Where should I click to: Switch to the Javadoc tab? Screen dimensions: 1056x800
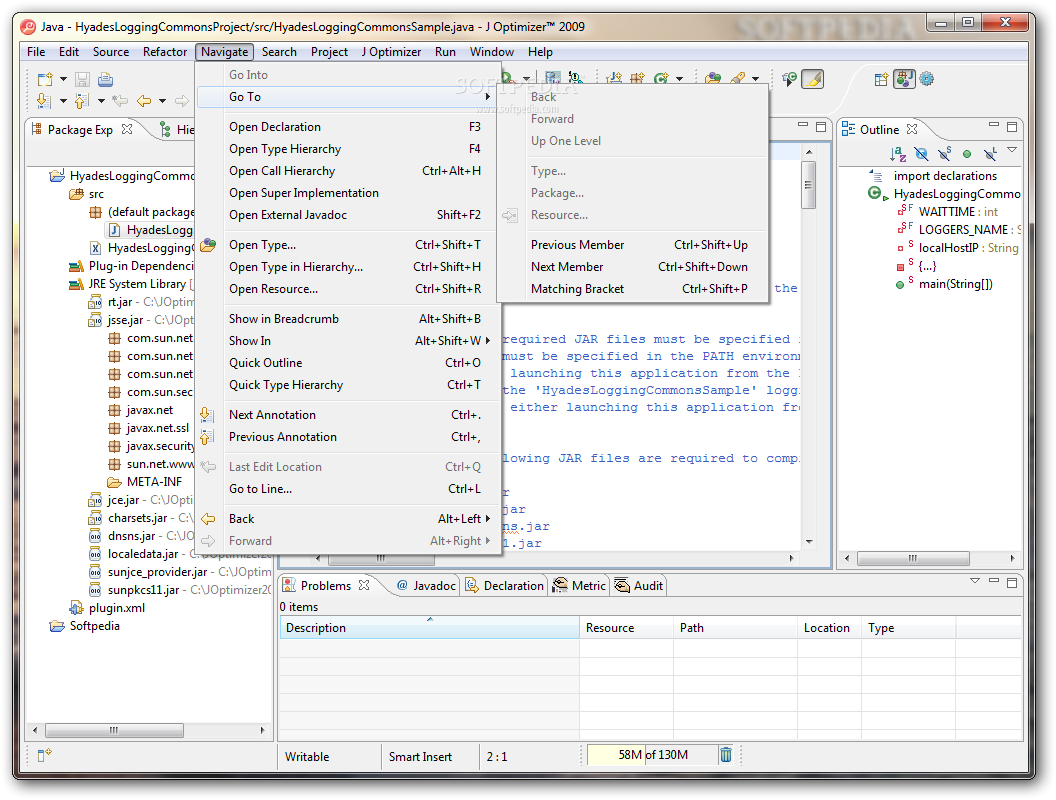pos(426,586)
